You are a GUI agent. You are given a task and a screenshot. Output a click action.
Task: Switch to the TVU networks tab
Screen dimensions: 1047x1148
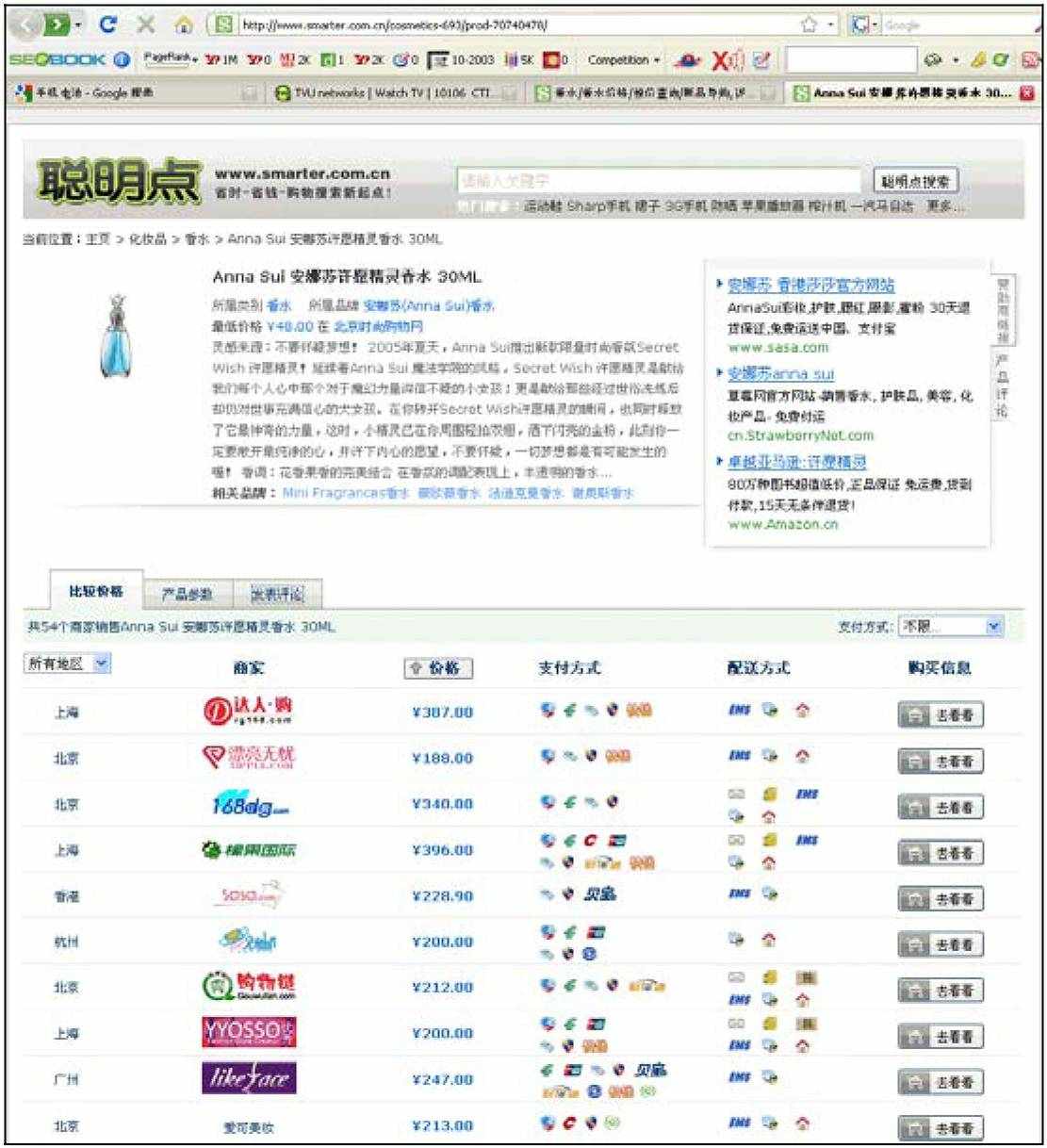click(x=393, y=92)
